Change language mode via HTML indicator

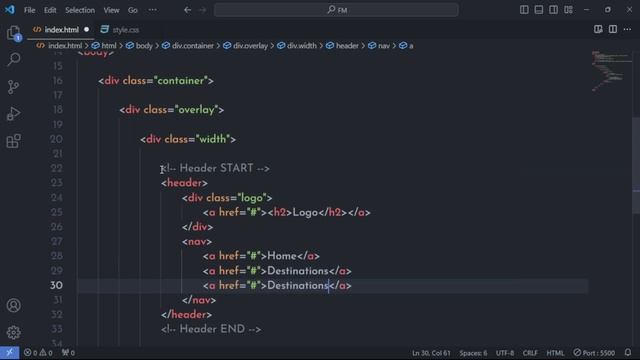pyautogui.click(x=555, y=353)
